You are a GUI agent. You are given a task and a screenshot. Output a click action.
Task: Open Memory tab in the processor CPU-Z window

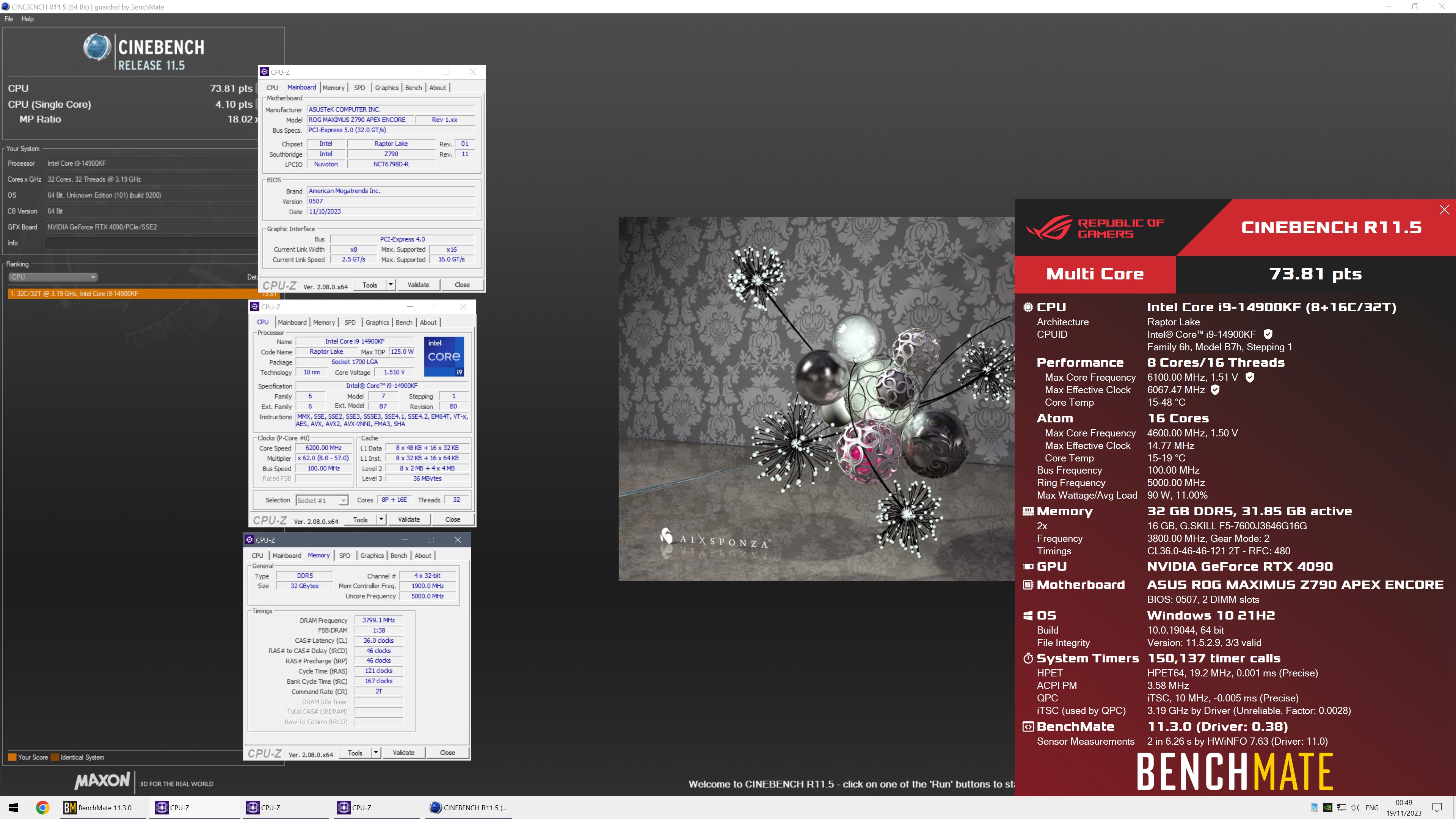click(x=324, y=322)
